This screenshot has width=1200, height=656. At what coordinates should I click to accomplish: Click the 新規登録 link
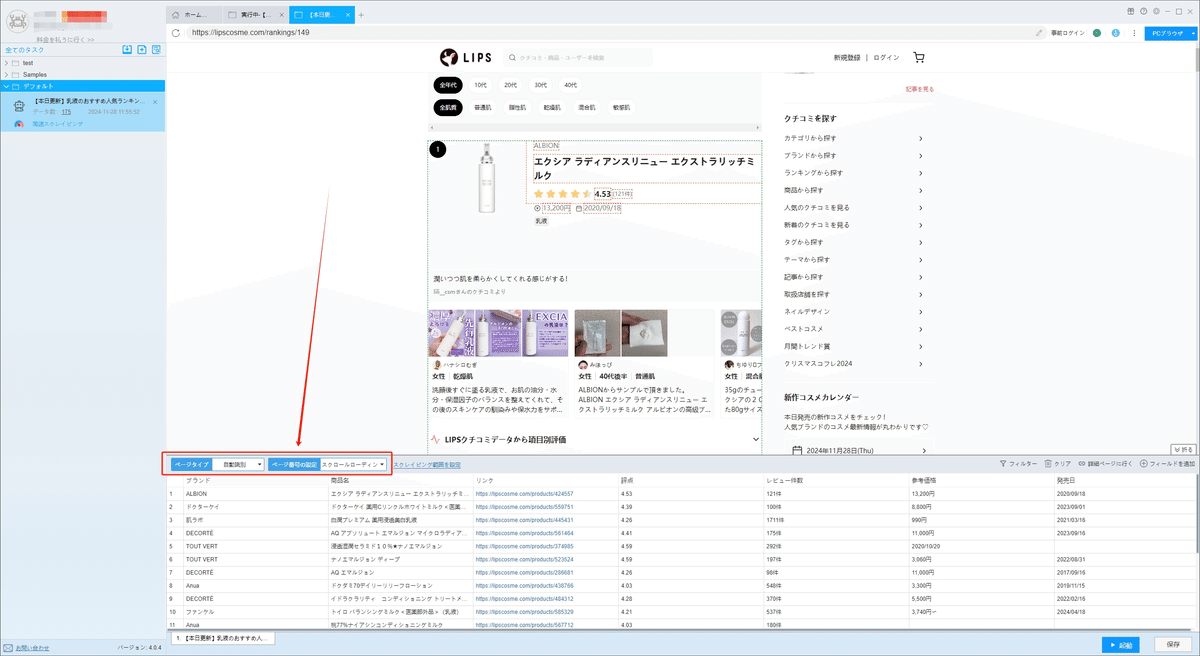pos(846,58)
